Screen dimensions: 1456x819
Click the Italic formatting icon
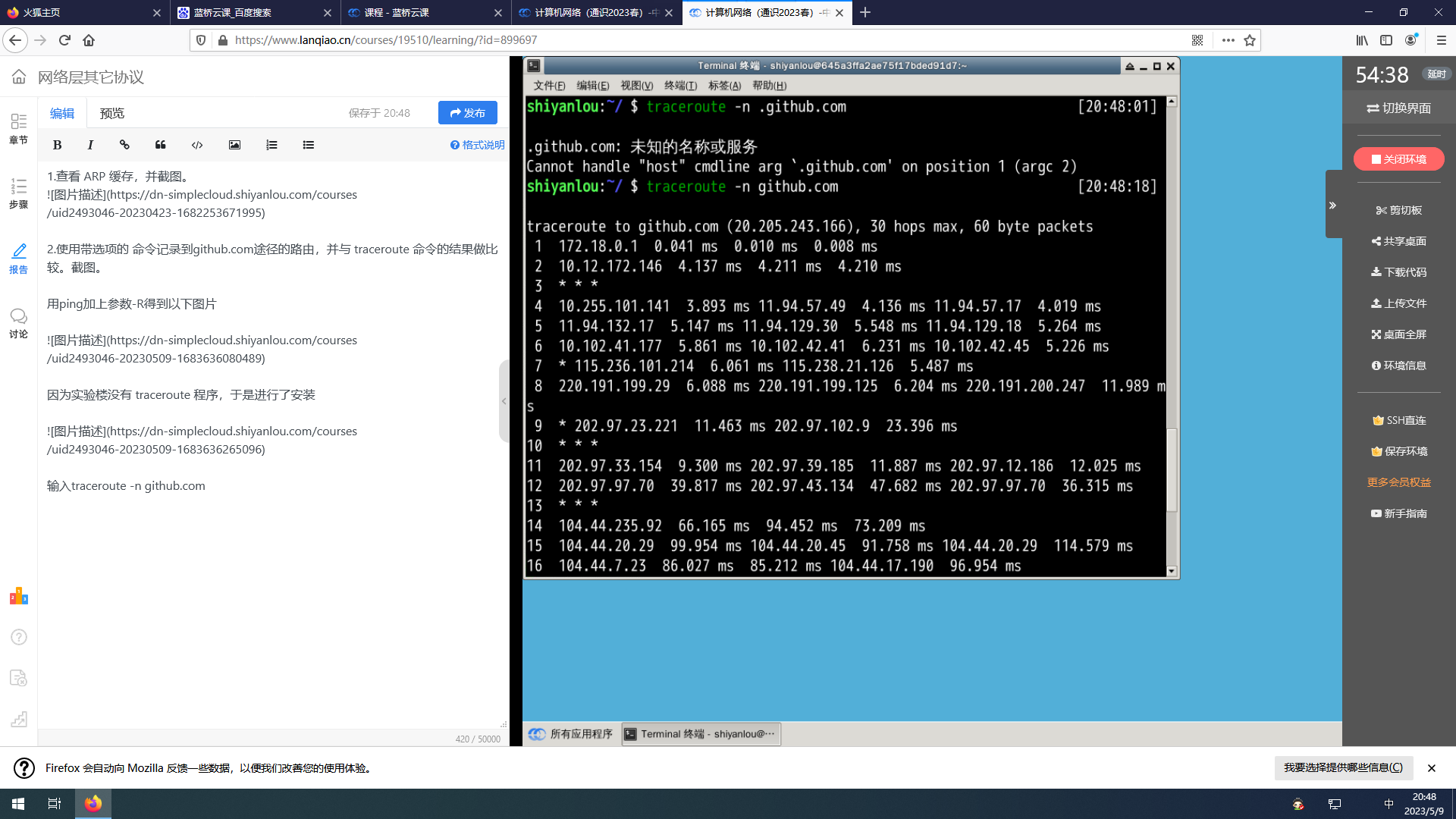(90, 145)
